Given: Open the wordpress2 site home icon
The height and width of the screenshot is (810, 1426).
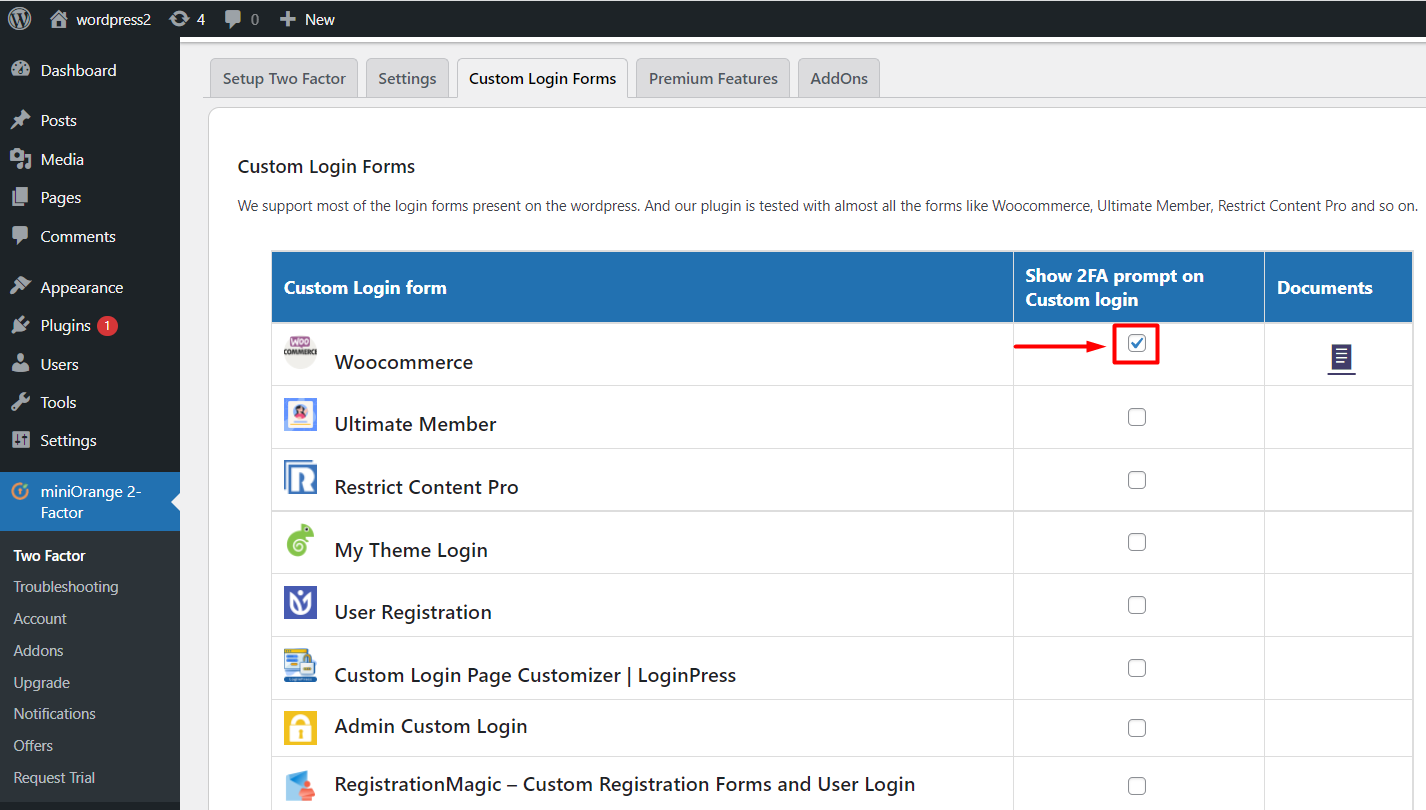Looking at the screenshot, I should pyautogui.click(x=59, y=19).
